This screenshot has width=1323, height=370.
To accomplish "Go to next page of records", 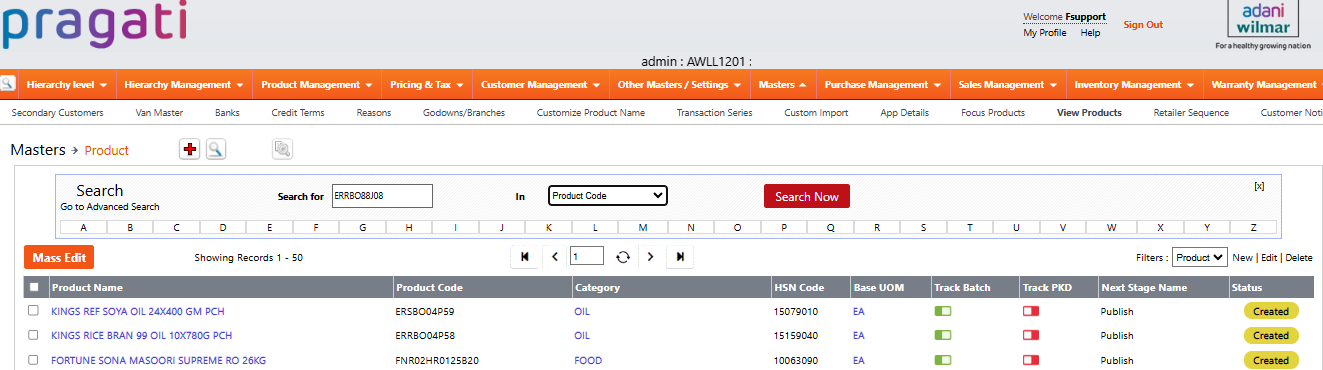I will tap(650, 257).
